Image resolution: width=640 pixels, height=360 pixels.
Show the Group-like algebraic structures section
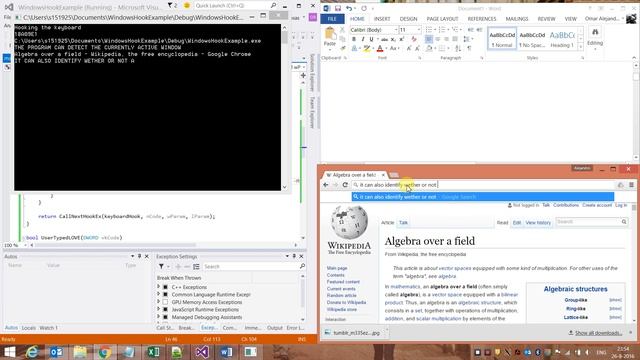[615, 300]
